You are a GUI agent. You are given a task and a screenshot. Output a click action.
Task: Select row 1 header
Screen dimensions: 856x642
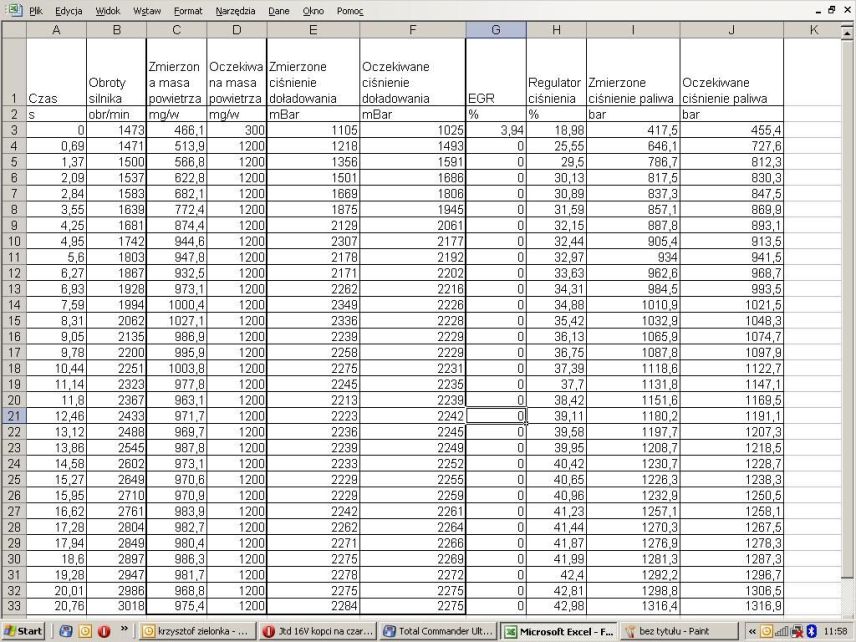14,72
